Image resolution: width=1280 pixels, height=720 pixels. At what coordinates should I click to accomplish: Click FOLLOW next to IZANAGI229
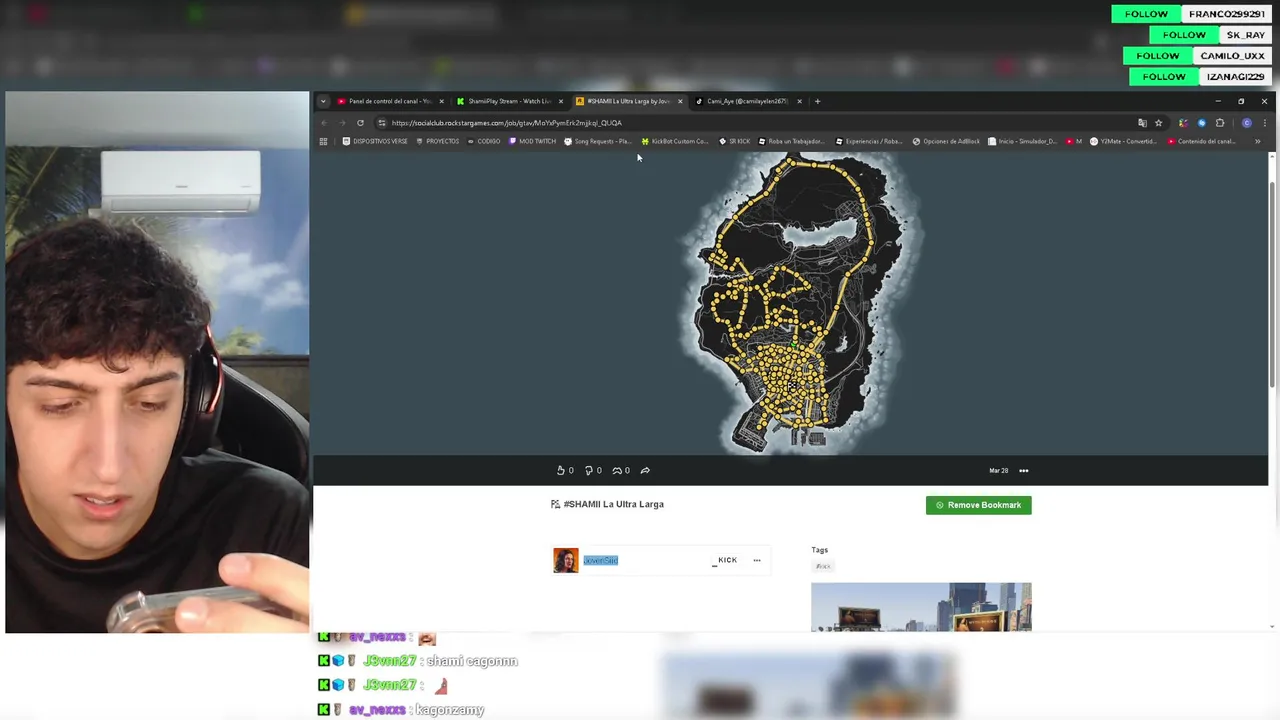[x=1164, y=77]
